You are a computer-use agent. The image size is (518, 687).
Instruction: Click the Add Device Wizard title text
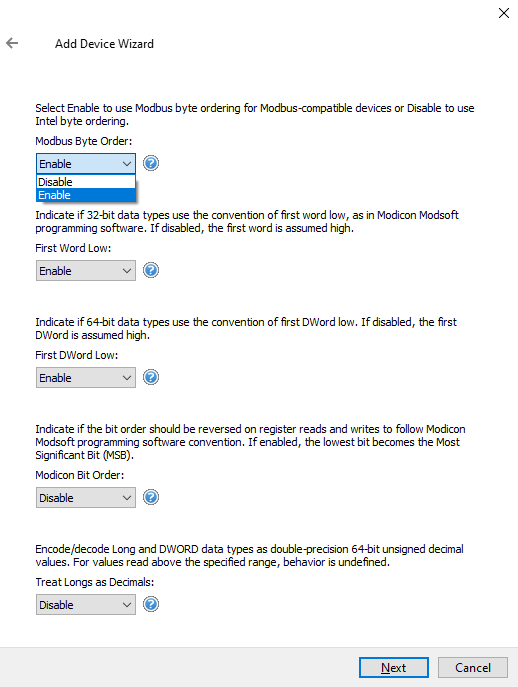[x=104, y=44]
